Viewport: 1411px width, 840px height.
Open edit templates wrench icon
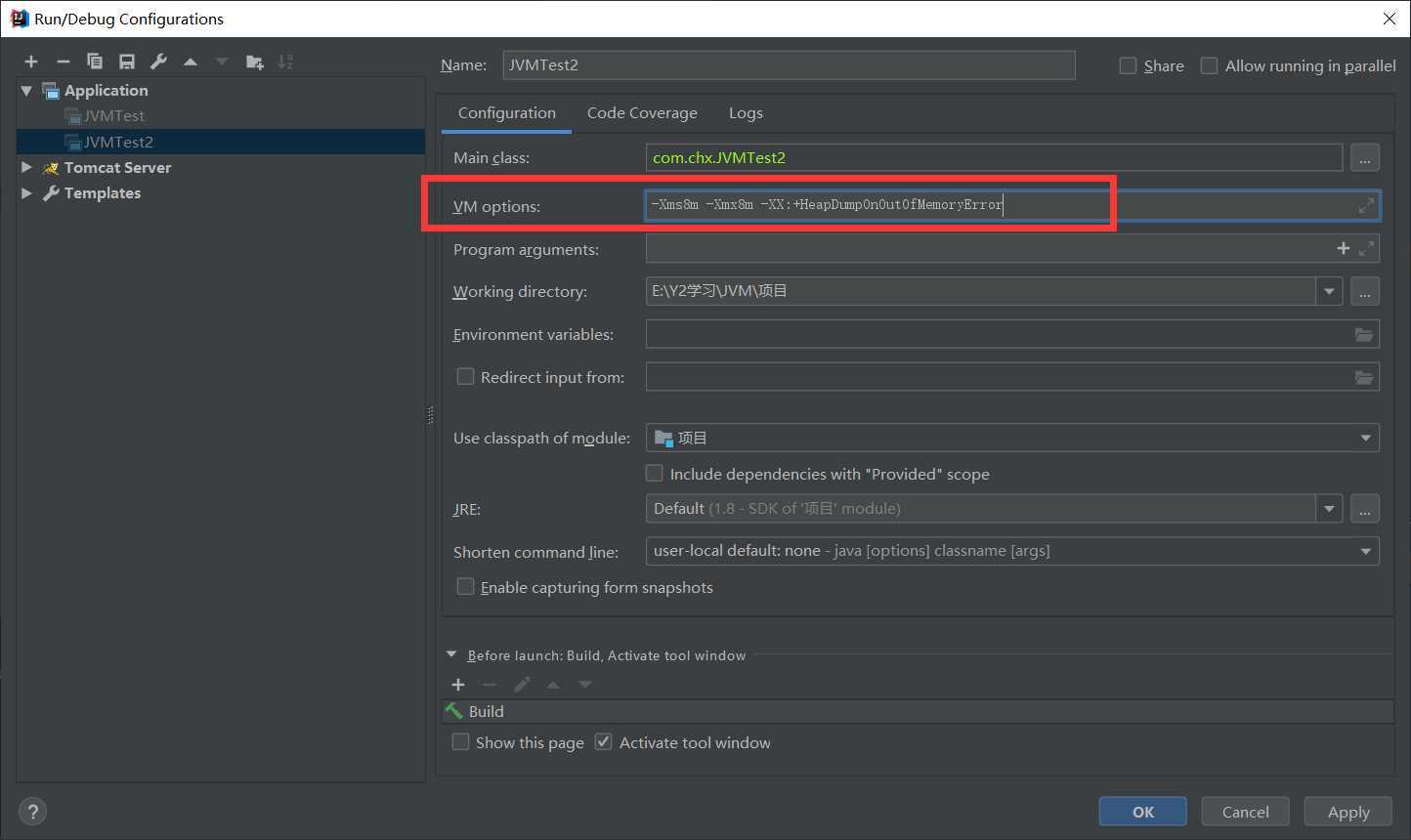coord(158,62)
